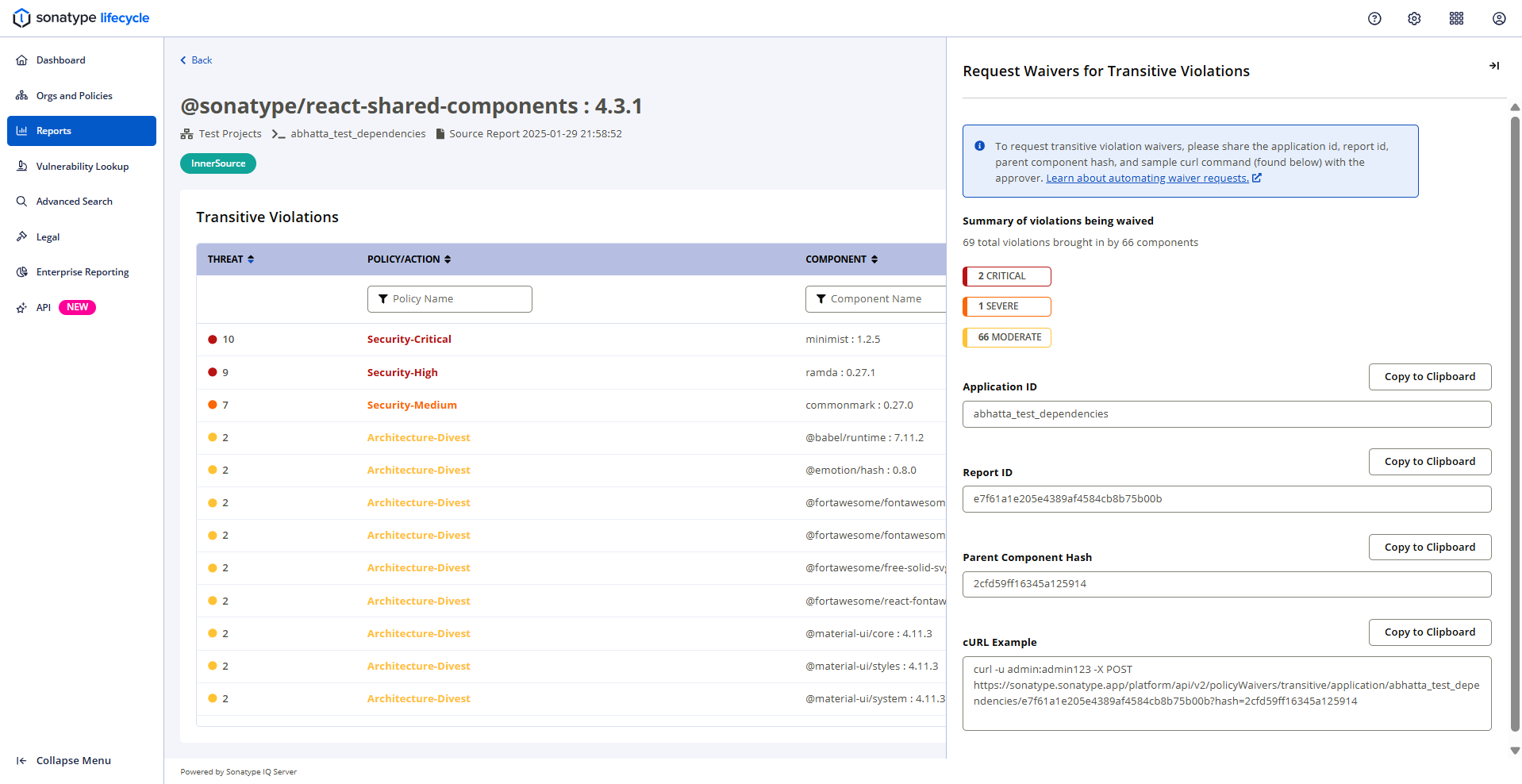Click the orange threat dot of level 7
1522x784 pixels.
(x=213, y=405)
